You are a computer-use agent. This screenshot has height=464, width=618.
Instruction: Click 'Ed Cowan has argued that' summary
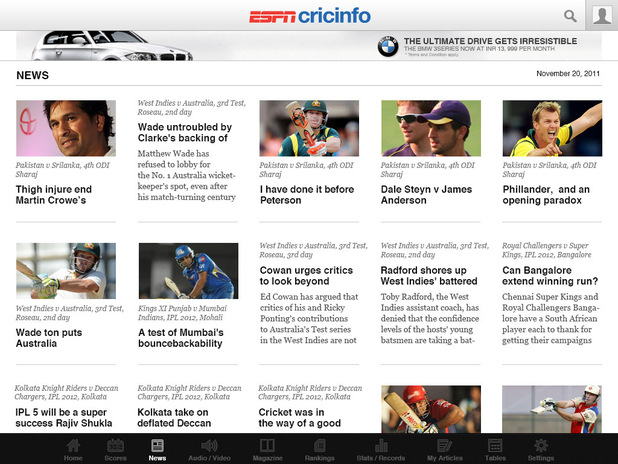(x=309, y=319)
